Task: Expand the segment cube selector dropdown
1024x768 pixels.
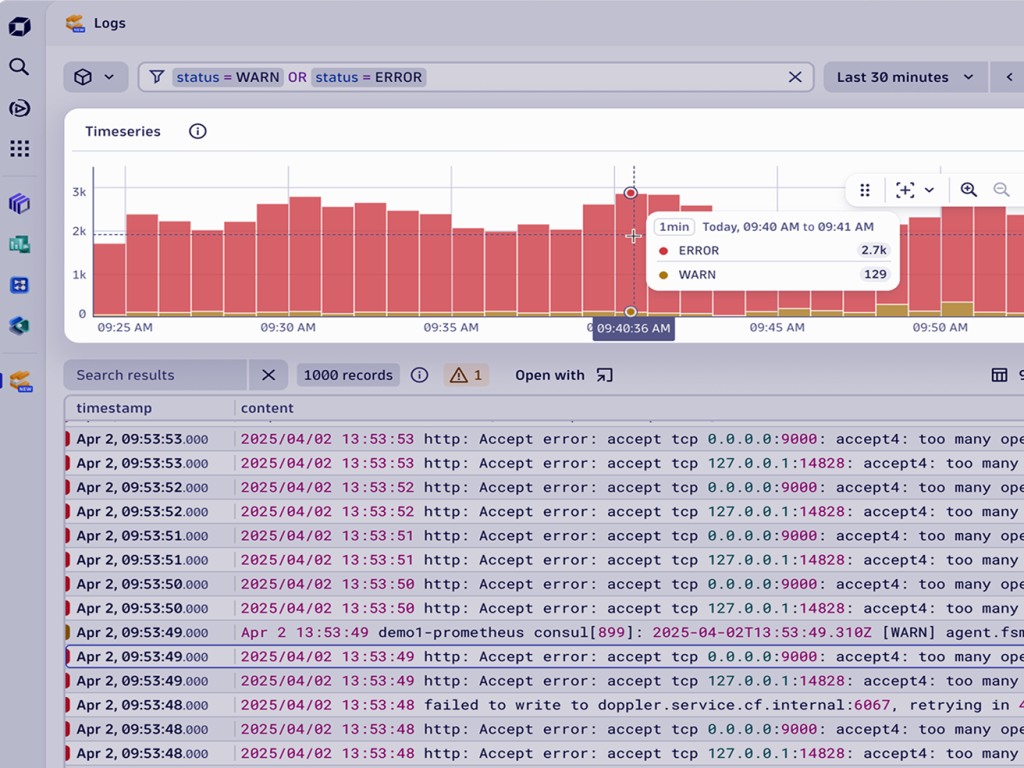Action: [95, 77]
